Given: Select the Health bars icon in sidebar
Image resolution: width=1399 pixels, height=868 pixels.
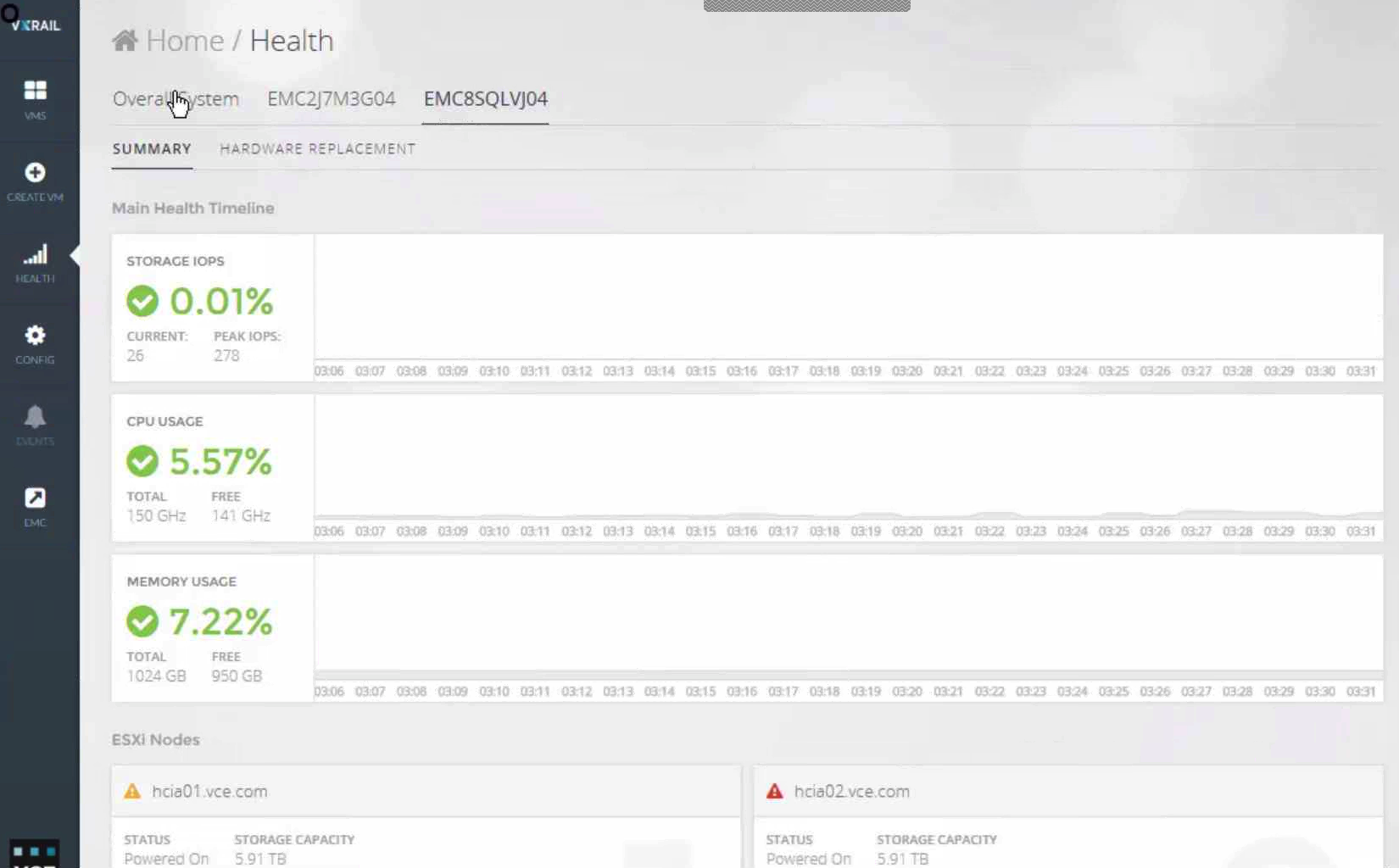Looking at the screenshot, I should click(x=35, y=254).
